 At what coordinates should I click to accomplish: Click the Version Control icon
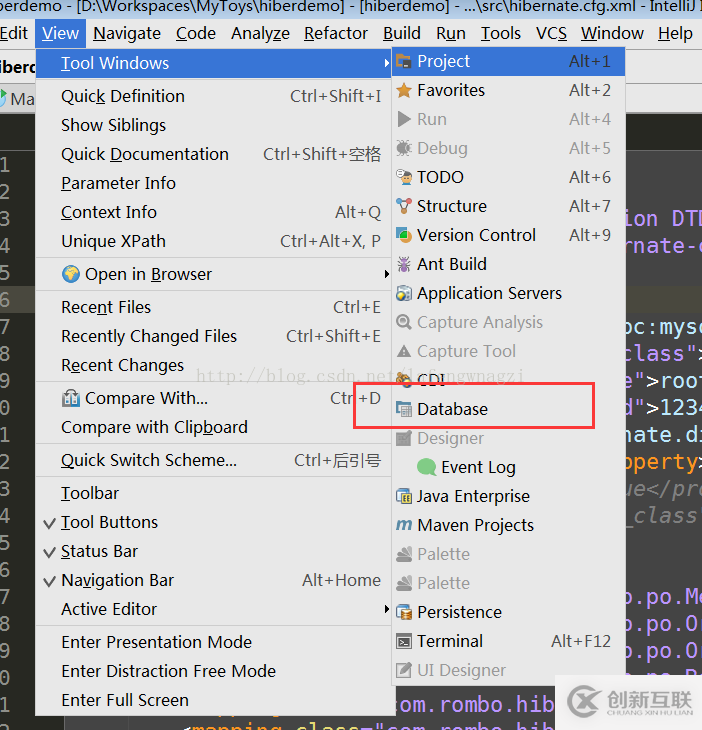click(x=404, y=235)
